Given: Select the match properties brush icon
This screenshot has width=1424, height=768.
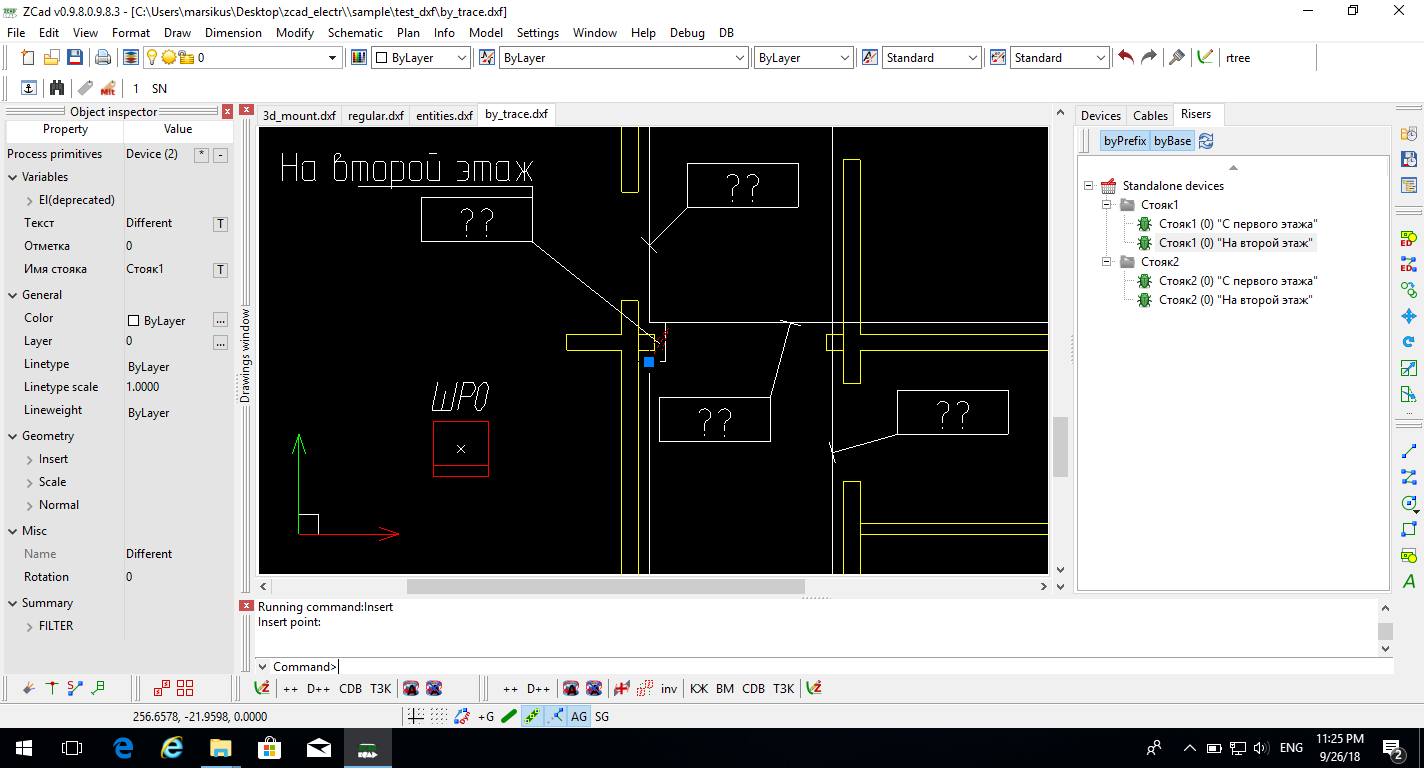Looking at the screenshot, I should point(1177,58).
